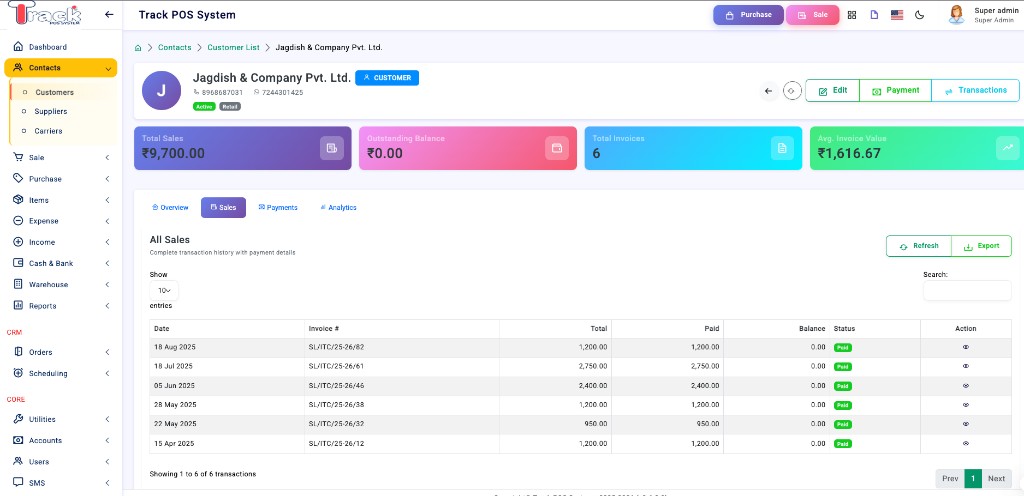Screen dimensions: 1024x496
Task: Toggle dark mode moon icon
Action: click(x=920, y=15)
